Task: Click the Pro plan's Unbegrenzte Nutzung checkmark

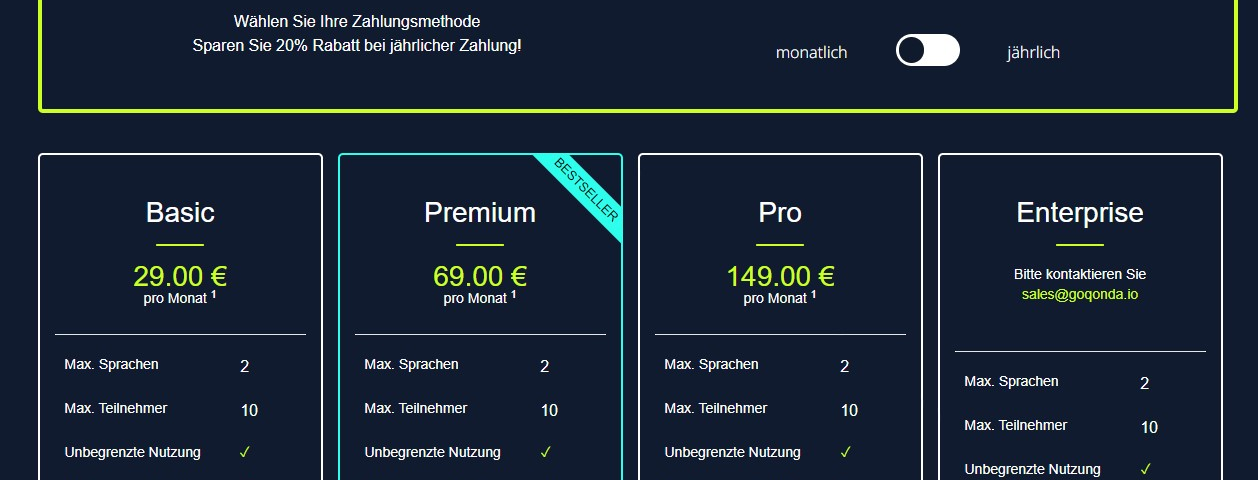Action: coord(845,452)
